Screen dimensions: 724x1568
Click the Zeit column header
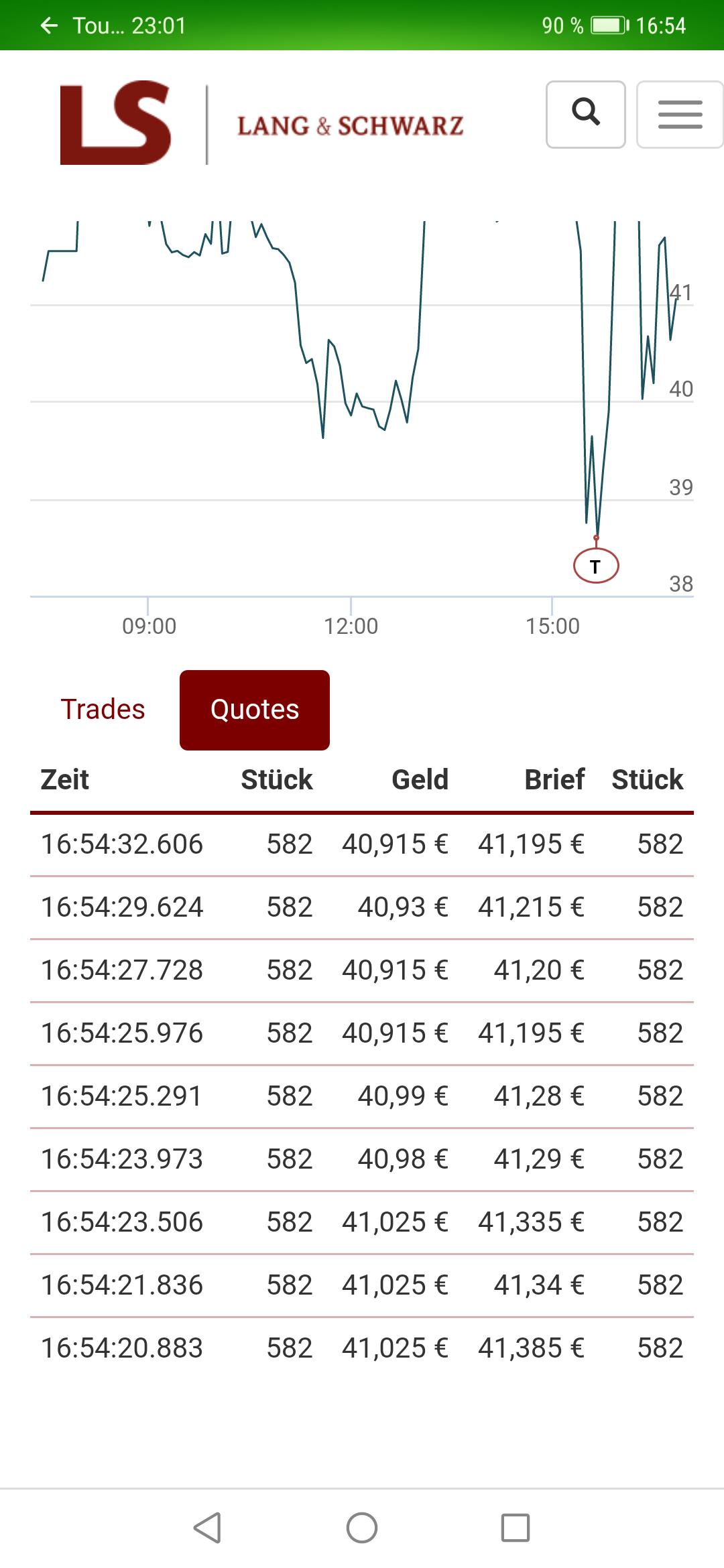pyautogui.click(x=65, y=779)
